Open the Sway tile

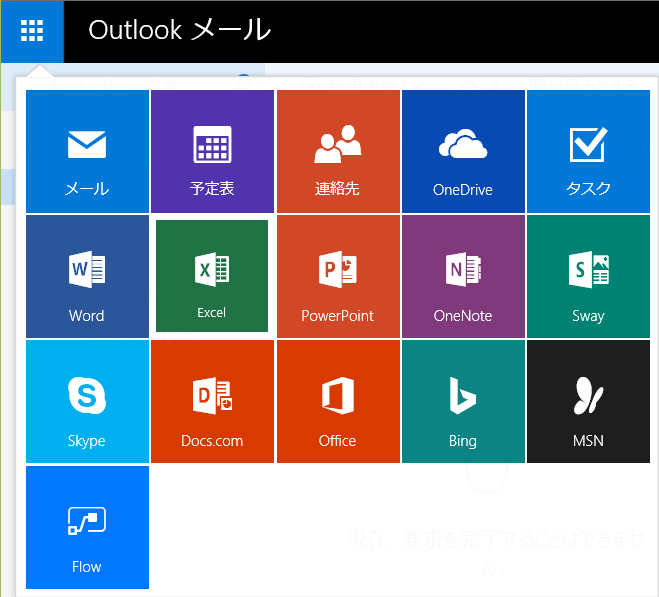pyautogui.click(x=588, y=277)
